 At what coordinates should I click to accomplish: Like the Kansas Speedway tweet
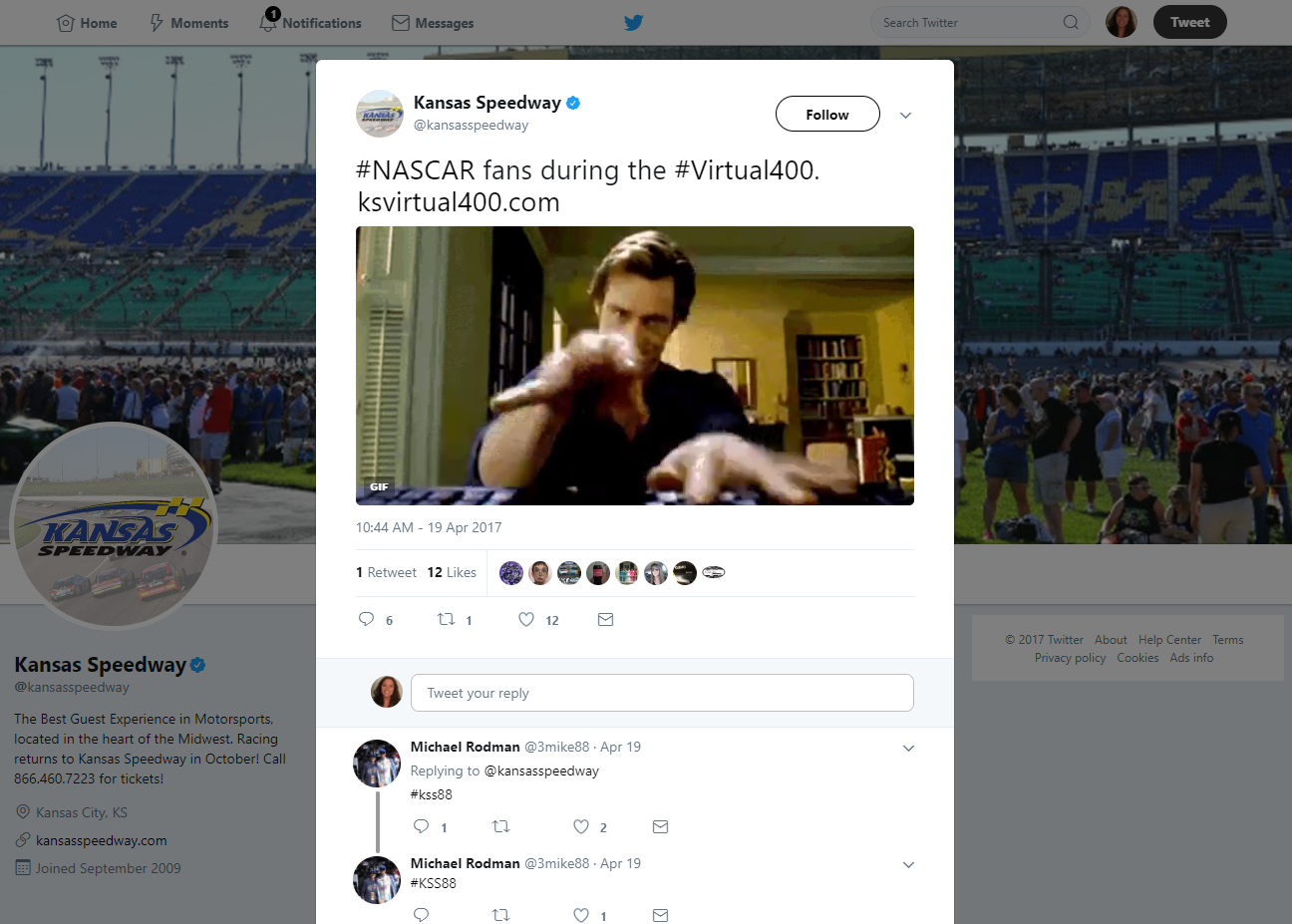526,620
